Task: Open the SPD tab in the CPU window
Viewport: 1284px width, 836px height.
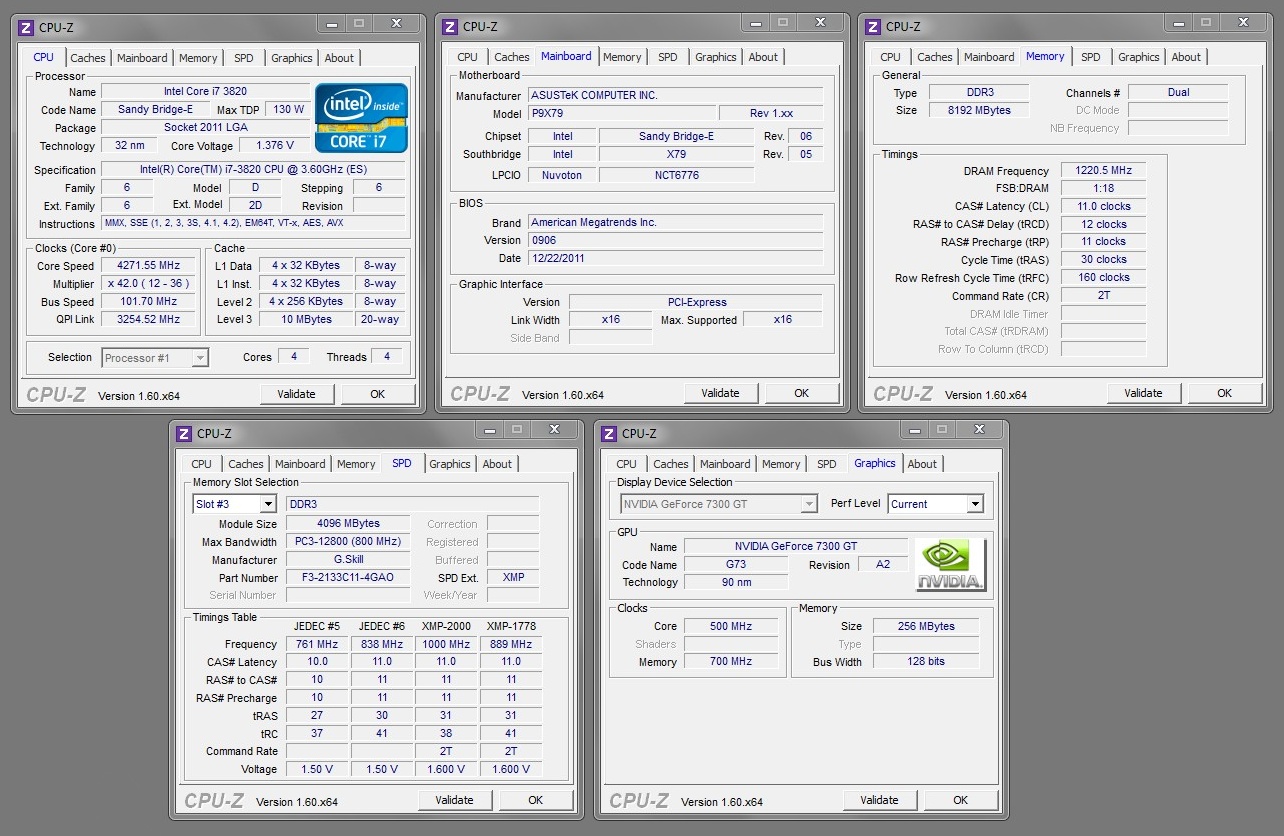Action: (x=244, y=58)
